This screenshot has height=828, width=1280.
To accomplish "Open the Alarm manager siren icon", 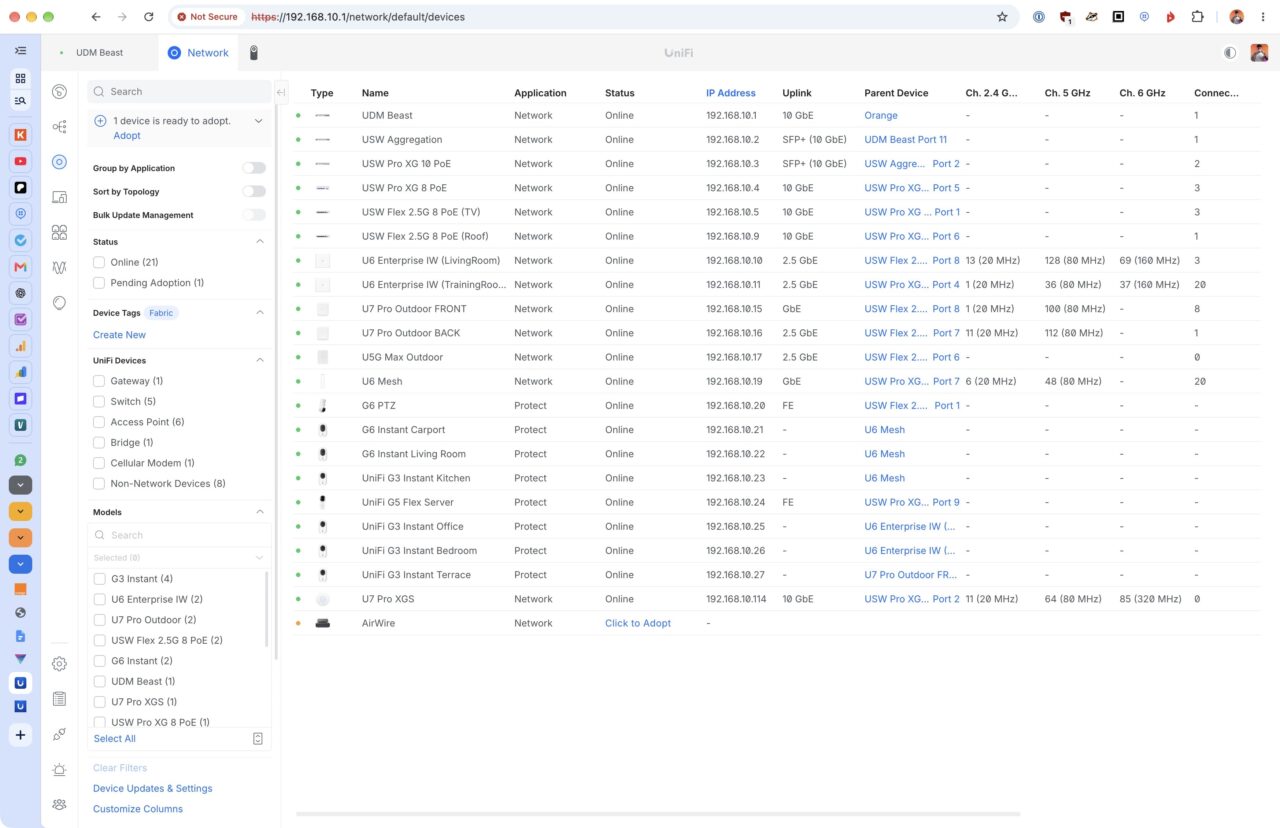I will [x=59, y=770].
